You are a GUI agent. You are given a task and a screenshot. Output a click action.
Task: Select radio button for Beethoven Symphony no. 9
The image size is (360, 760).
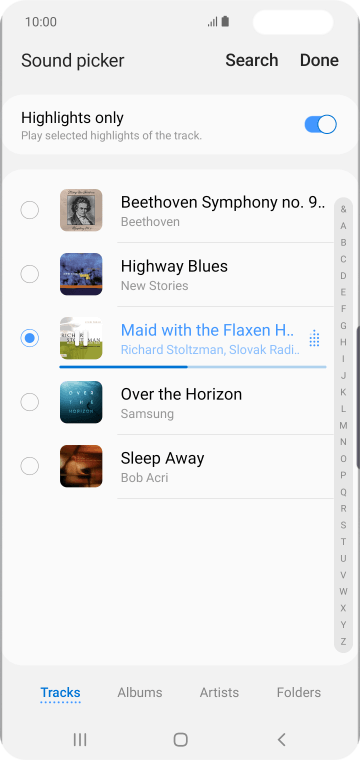pyautogui.click(x=30, y=210)
